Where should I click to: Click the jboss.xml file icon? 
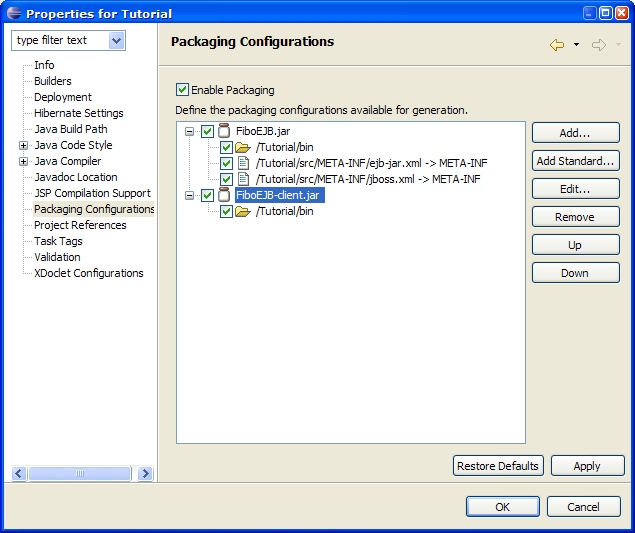click(243, 179)
